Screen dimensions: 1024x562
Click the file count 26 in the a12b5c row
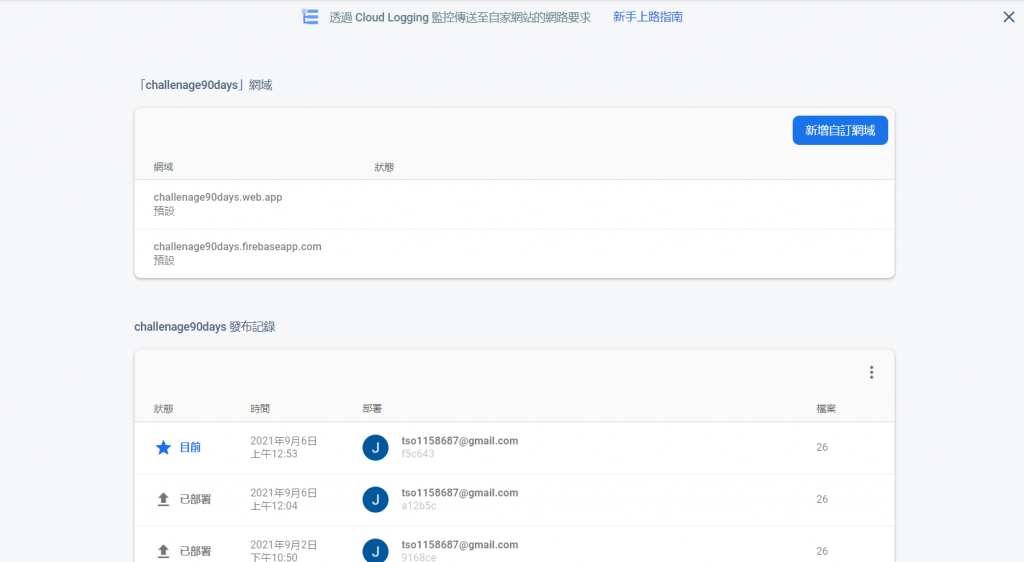822,499
